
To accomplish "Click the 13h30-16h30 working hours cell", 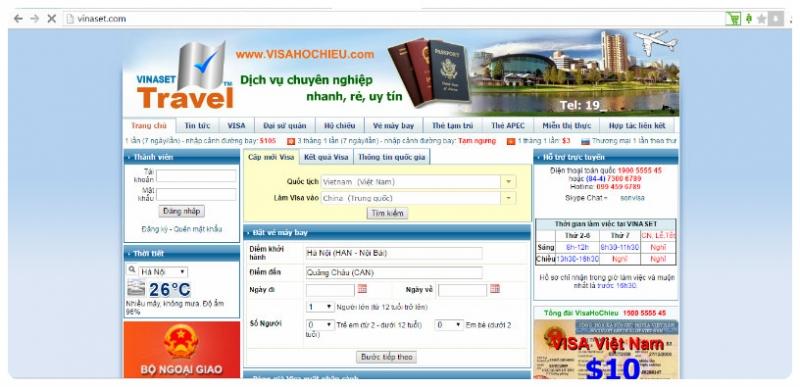I will [578, 259].
